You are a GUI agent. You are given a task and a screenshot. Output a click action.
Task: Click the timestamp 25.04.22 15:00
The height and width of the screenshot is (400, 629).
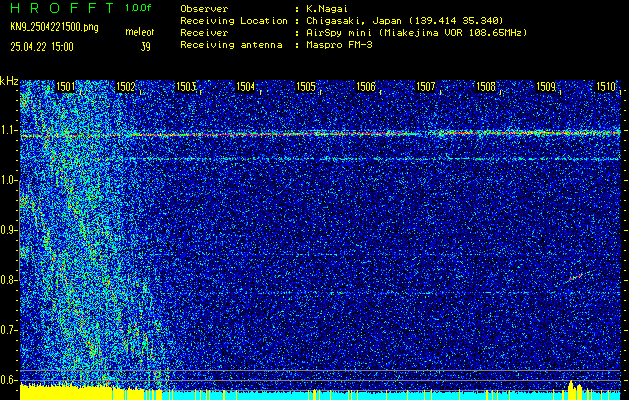click(42, 47)
